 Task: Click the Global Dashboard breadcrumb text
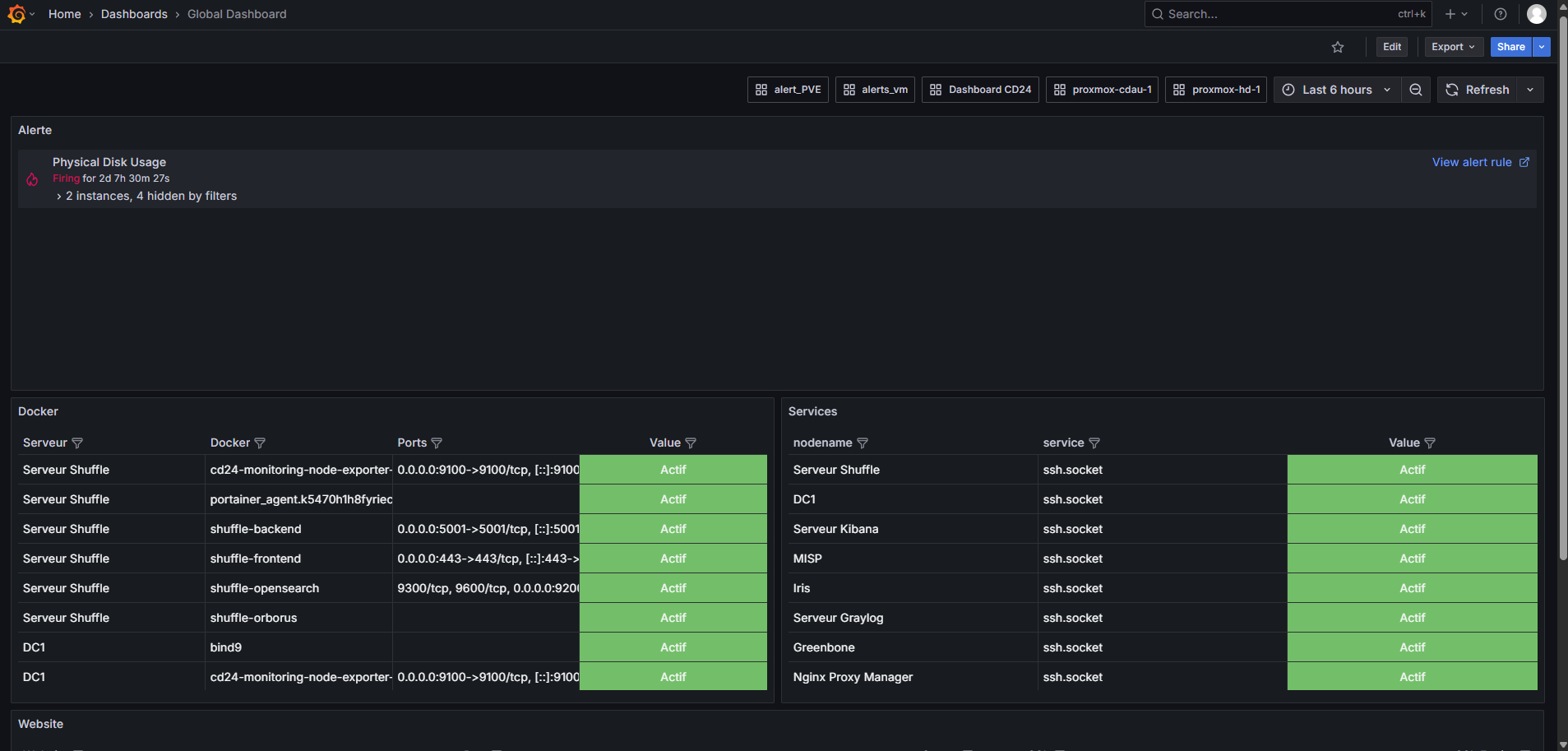237,14
